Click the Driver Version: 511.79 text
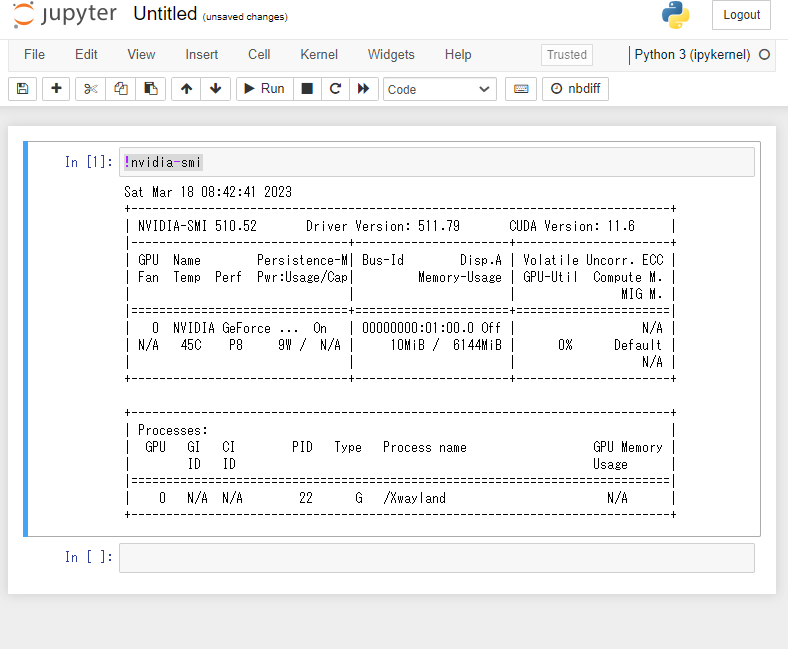Viewport: 788px width, 649px height. [383, 226]
